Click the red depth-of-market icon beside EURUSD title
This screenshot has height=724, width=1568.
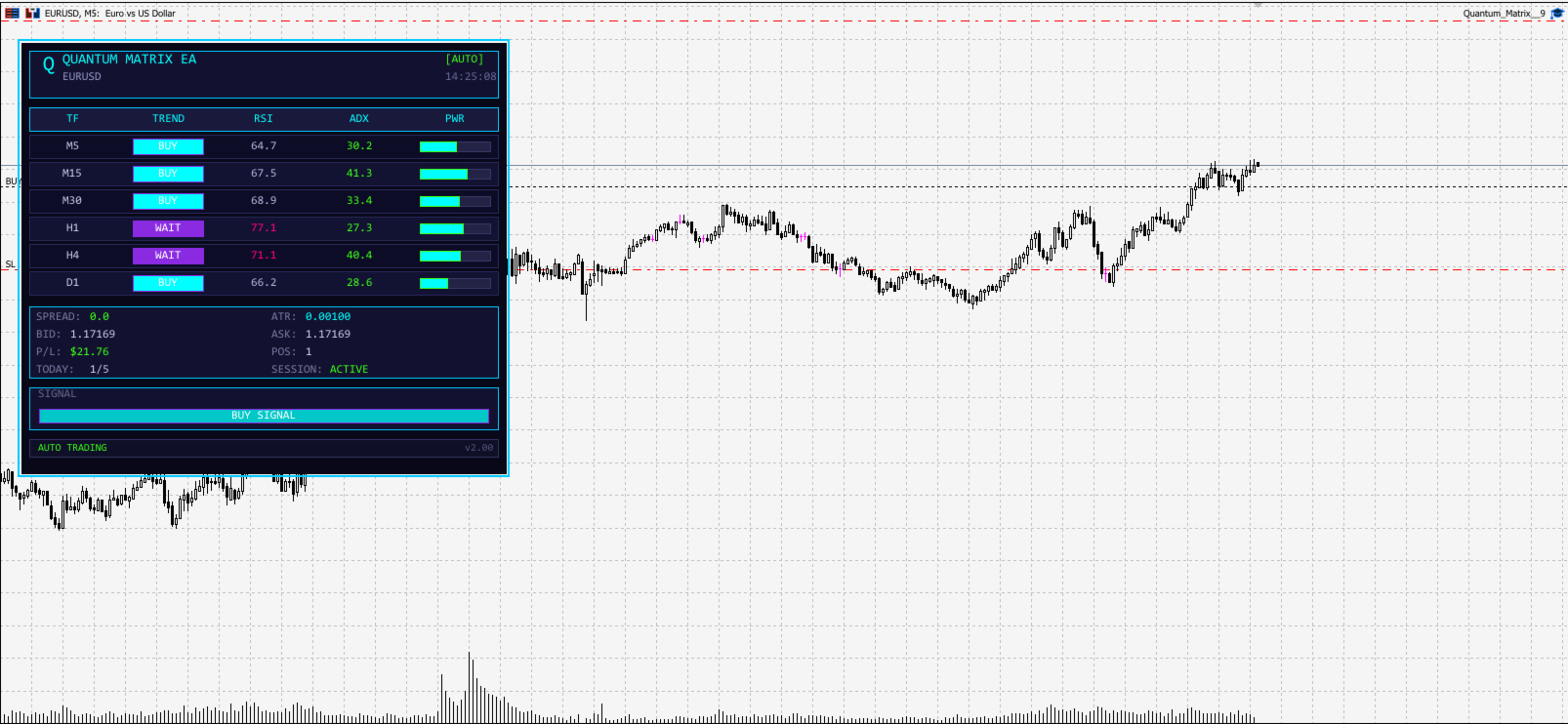pyautogui.click(x=12, y=13)
